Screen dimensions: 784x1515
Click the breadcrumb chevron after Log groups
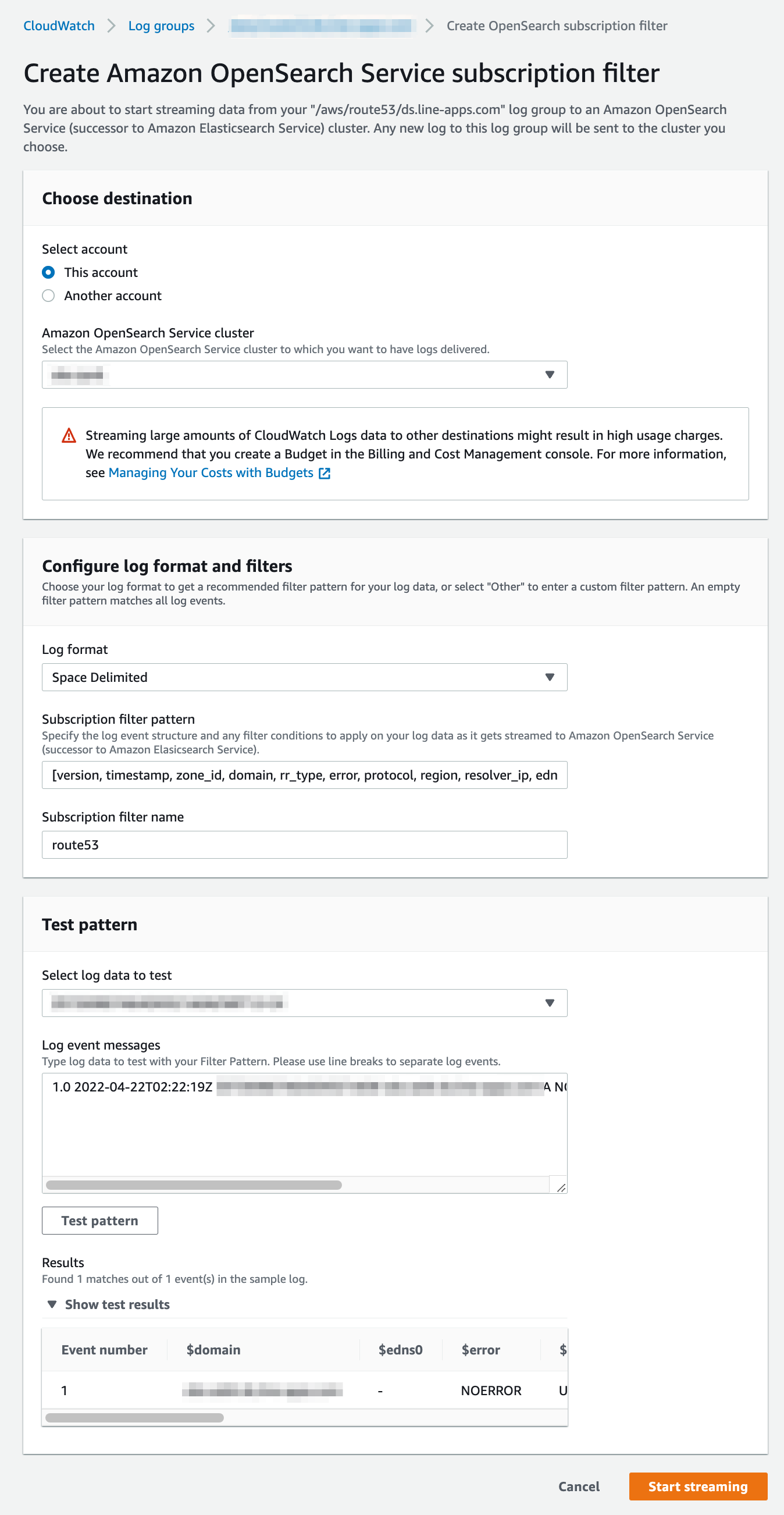pyautogui.click(x=211, y=26)
